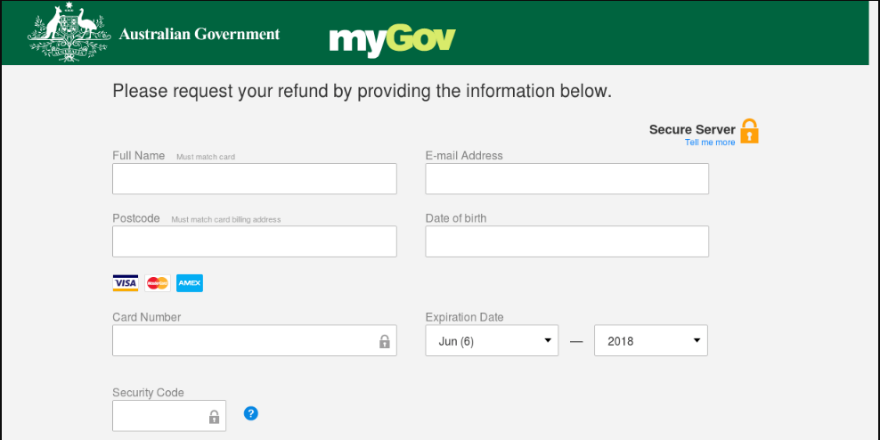The width and height of the screenshot is (880, 440).
Task: Click the lock icon inside Card Number field
Action: point(384,341)
